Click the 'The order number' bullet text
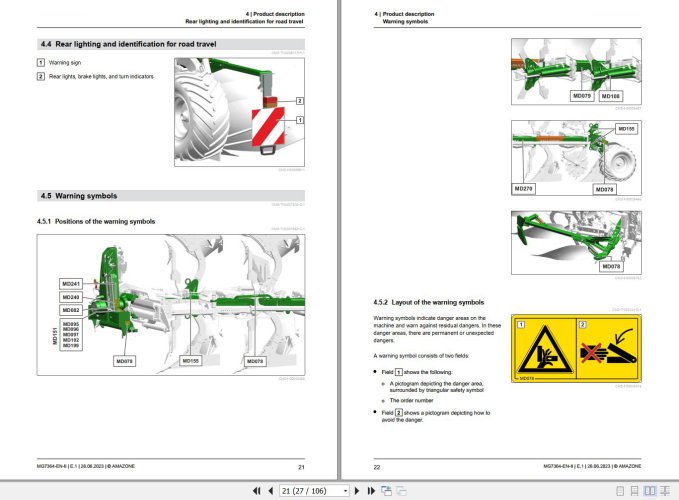The height and width of the screenshot is (500, 679). coord(411,400)
